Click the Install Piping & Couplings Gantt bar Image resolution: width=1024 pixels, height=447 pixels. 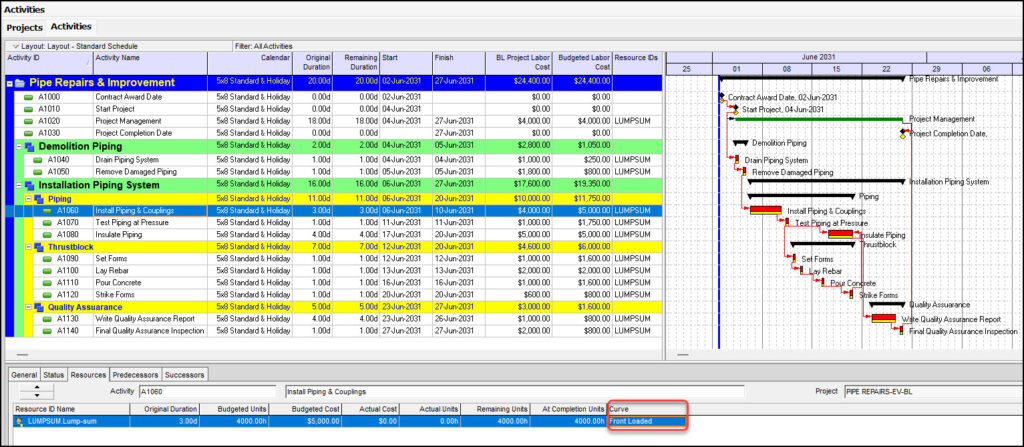click(x=765, y=210)
